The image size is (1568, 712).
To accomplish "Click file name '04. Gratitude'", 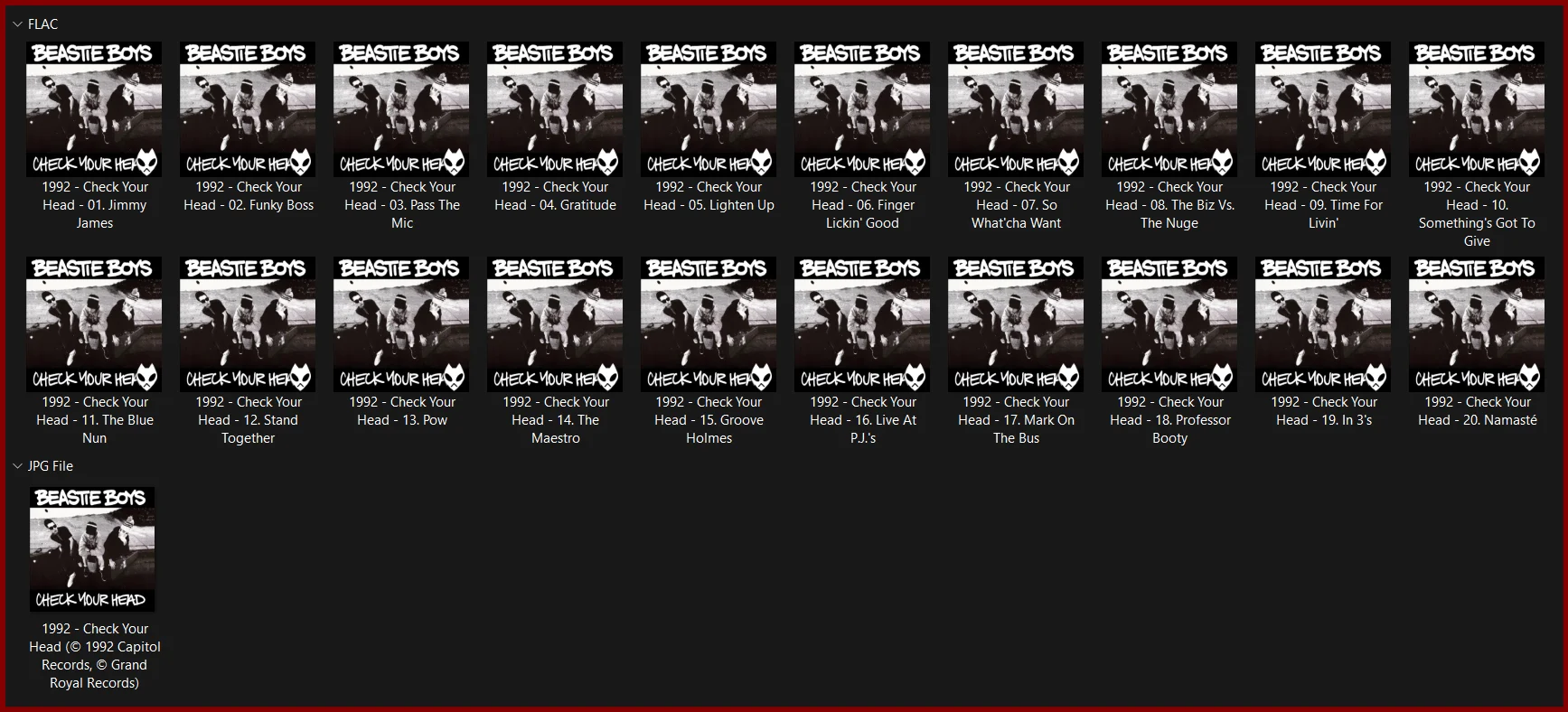I will tap(555, 196).
